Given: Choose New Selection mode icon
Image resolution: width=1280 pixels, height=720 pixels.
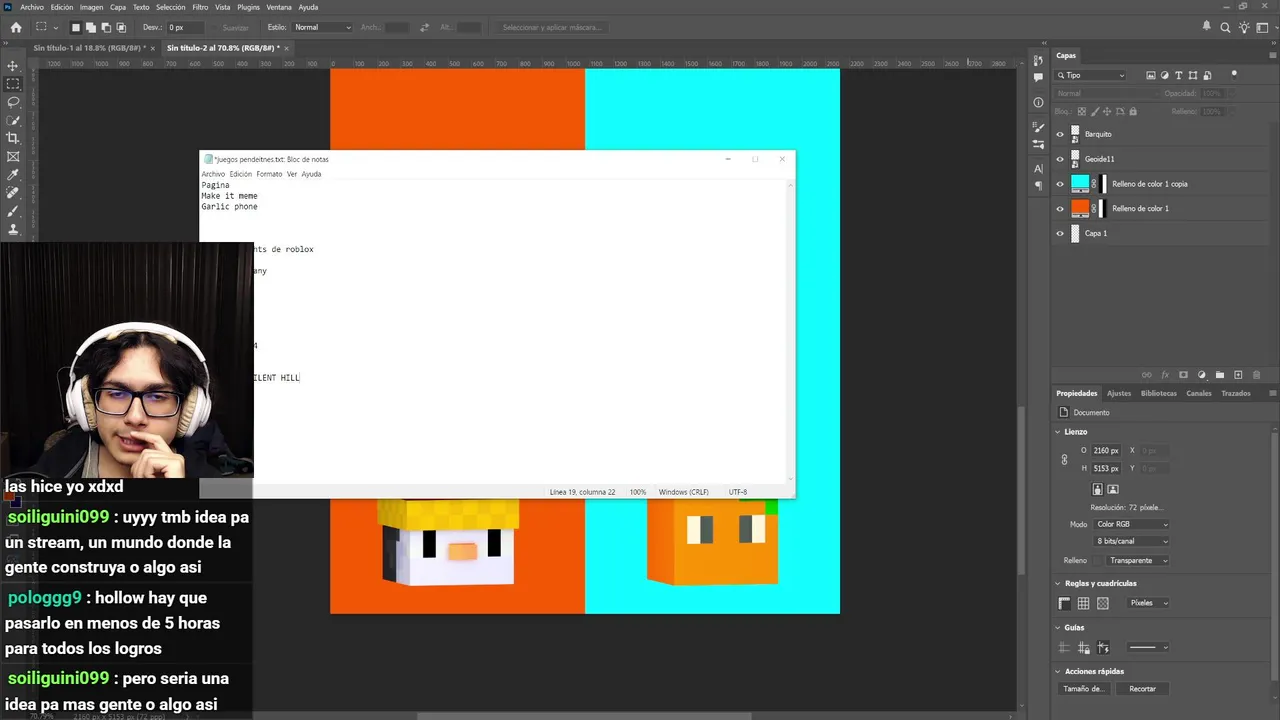Looking at the screenshot, I should [x=76, y=27].
